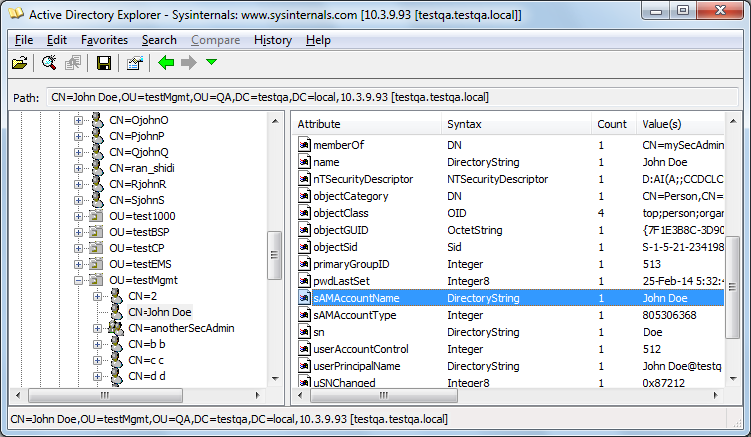Open history list with green down arrow
The image size is (751, 437).
211,64
